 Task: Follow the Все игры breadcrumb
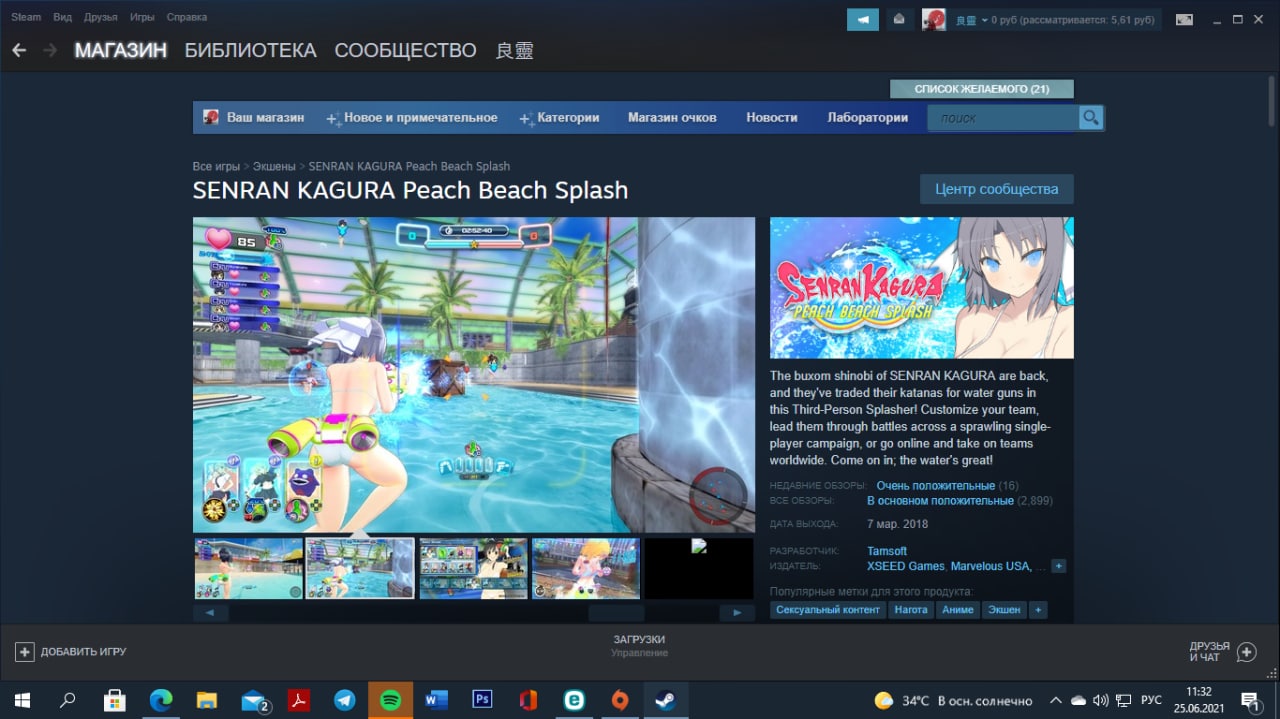tap(216, 166)
